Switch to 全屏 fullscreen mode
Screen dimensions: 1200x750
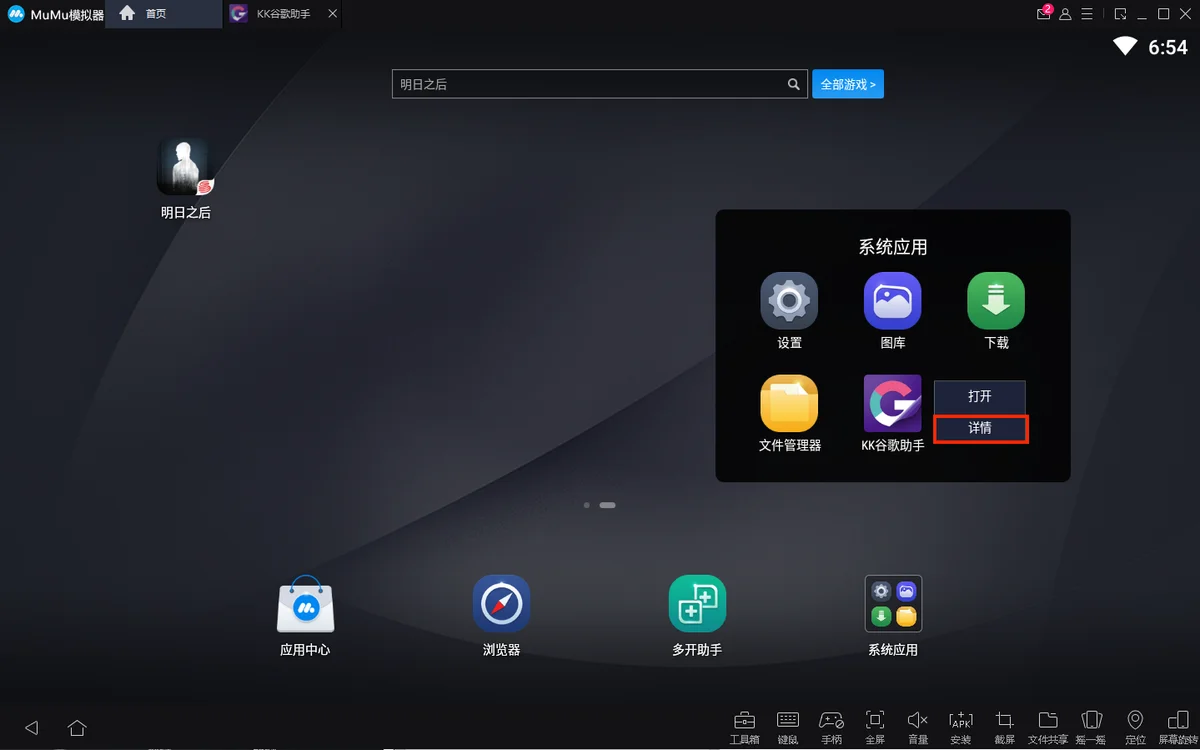coord(875,726)
